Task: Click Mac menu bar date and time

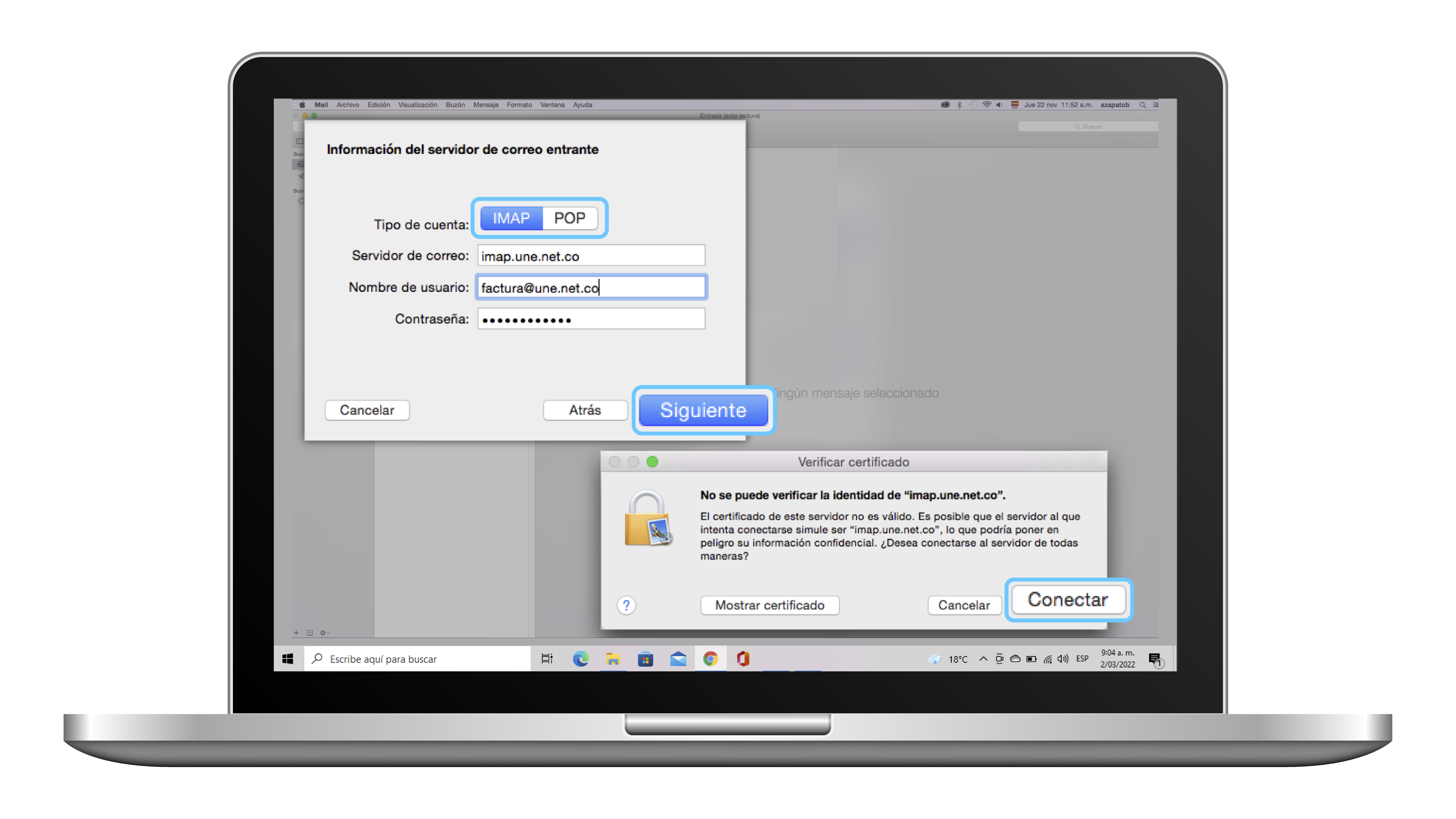Action: [x=1058, y=105]
